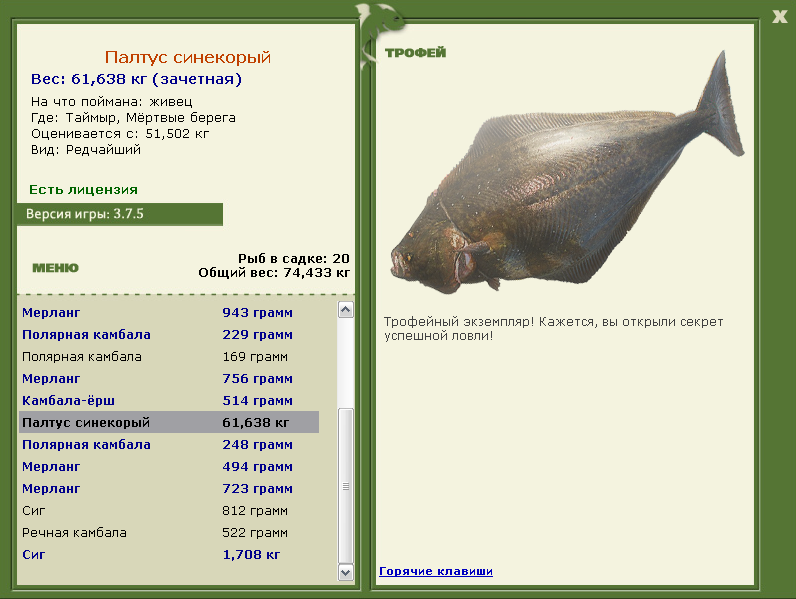Select the Камбала-ёрш 514 грамм row
Screen dimensions: 796x599
pos(169,401)
